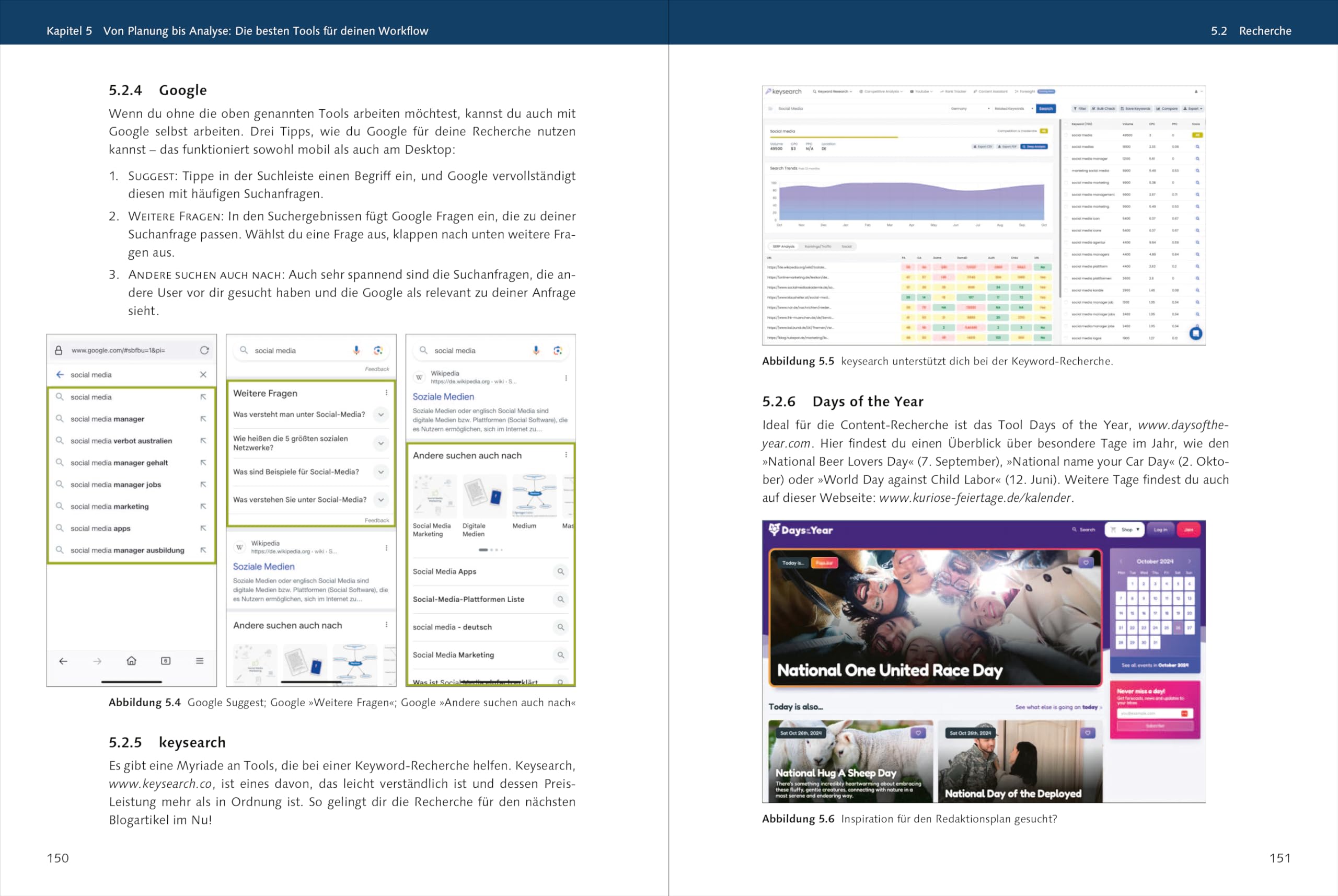The image size is (1338, 896).
Task: Tap the blue back arrow beside social media query
Action: pyautogui.click(x=60, y=375)
